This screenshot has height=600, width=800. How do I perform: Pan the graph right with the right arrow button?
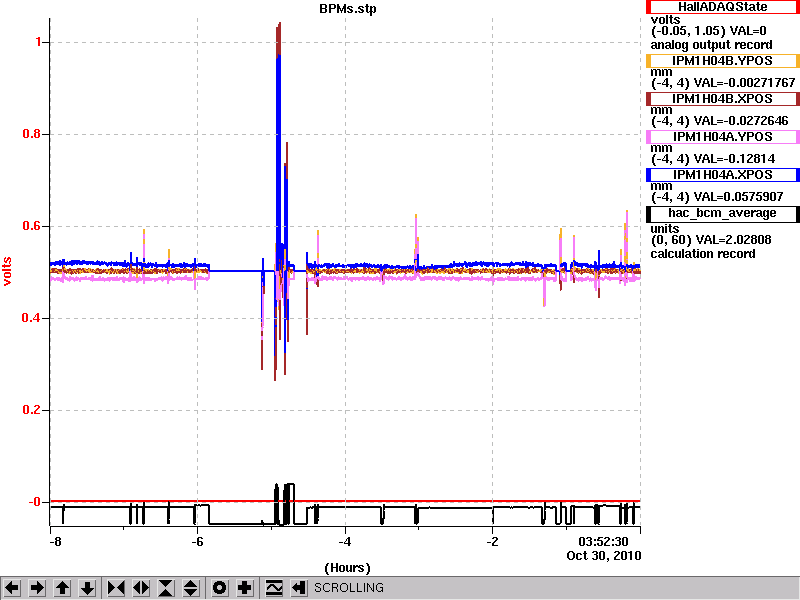coord(37,588)
